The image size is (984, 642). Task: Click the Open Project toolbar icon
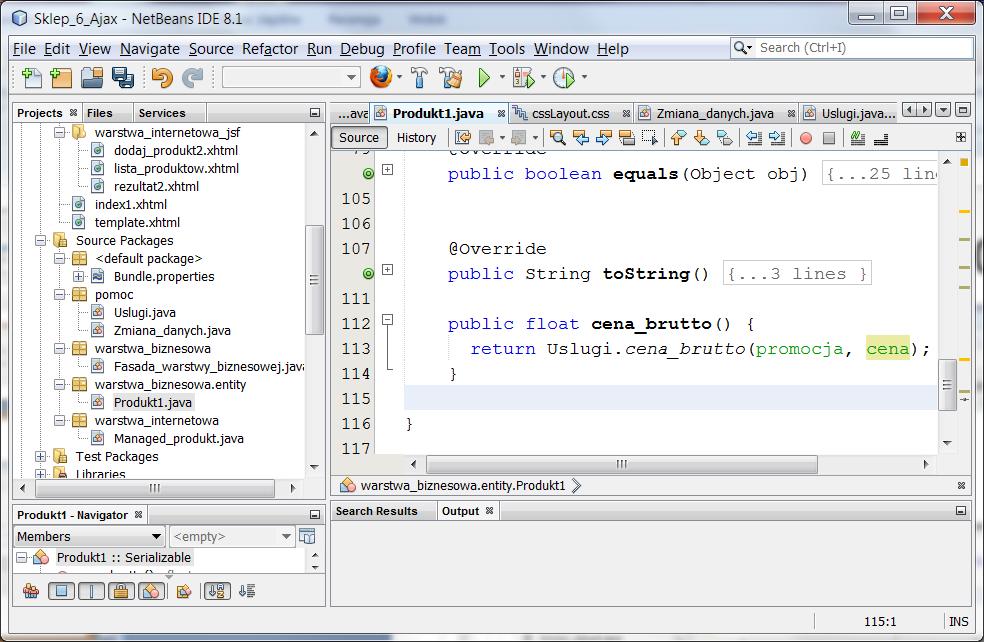point(92,77)
